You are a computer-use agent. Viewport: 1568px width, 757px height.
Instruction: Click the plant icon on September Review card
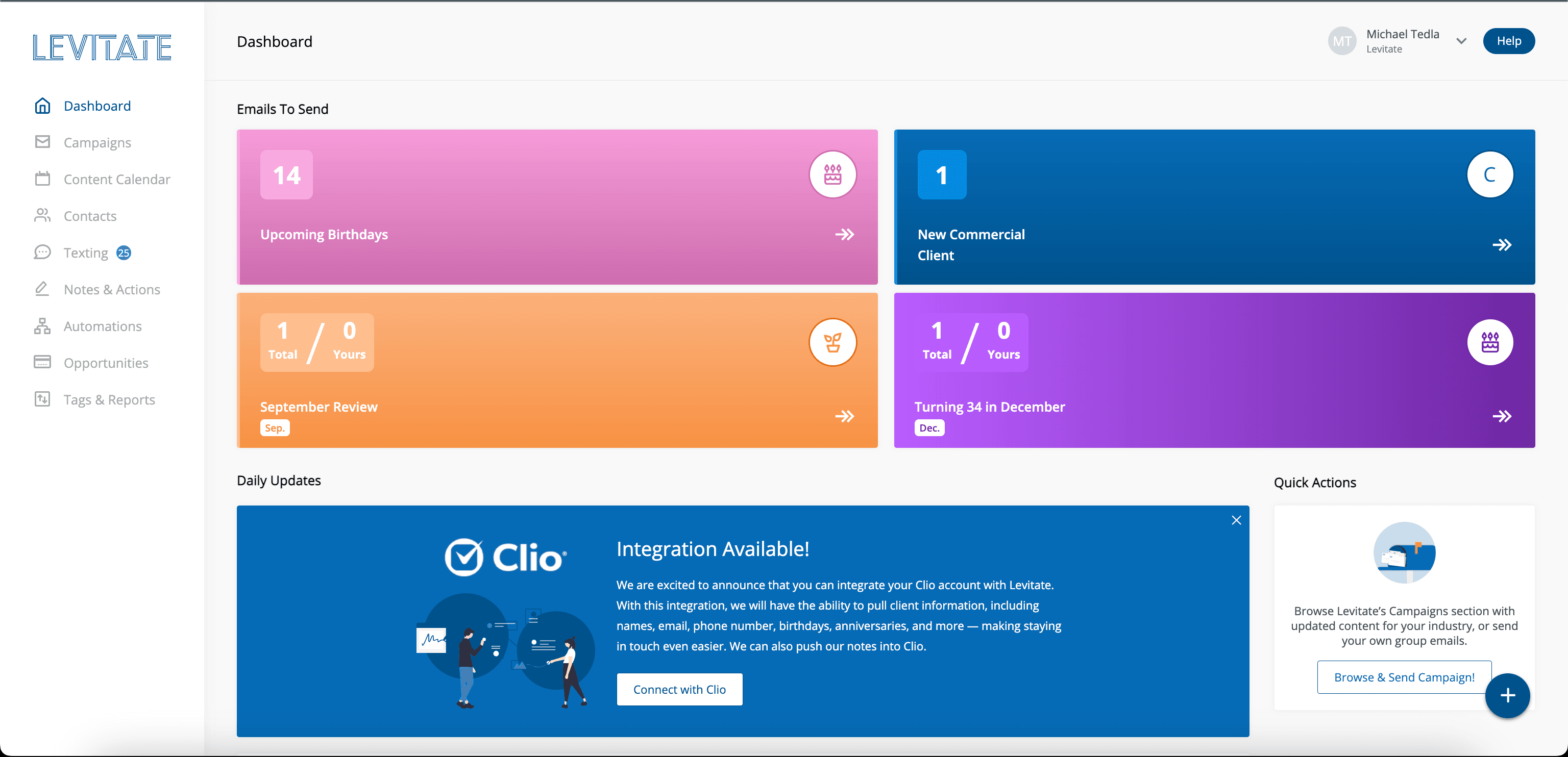[832, 343]
